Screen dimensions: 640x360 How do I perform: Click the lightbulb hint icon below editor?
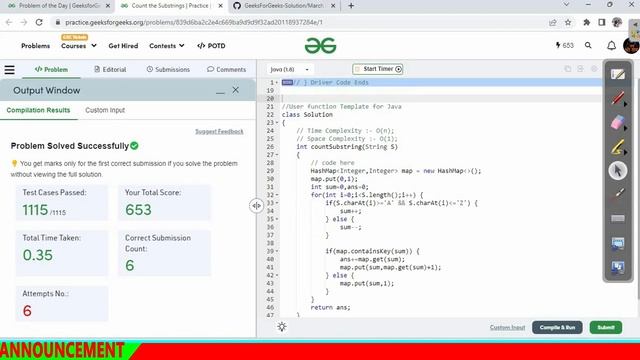pos(282,327)
